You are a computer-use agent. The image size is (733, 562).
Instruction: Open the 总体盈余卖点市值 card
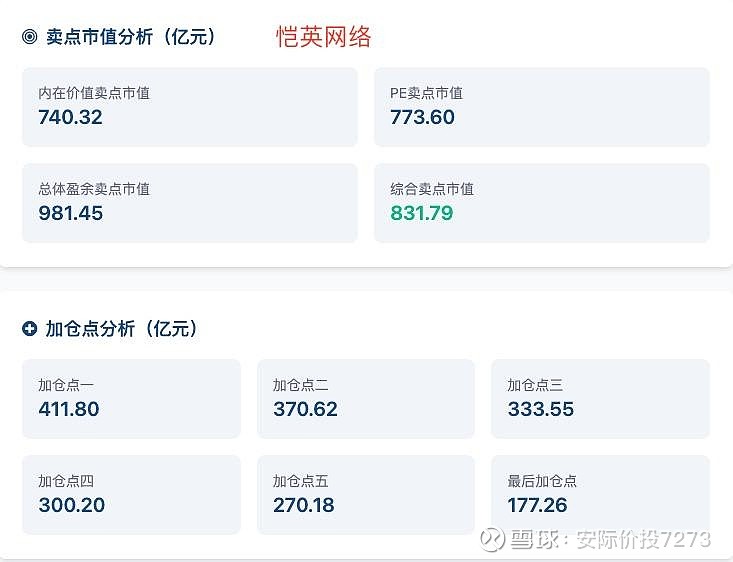point(190,202)
